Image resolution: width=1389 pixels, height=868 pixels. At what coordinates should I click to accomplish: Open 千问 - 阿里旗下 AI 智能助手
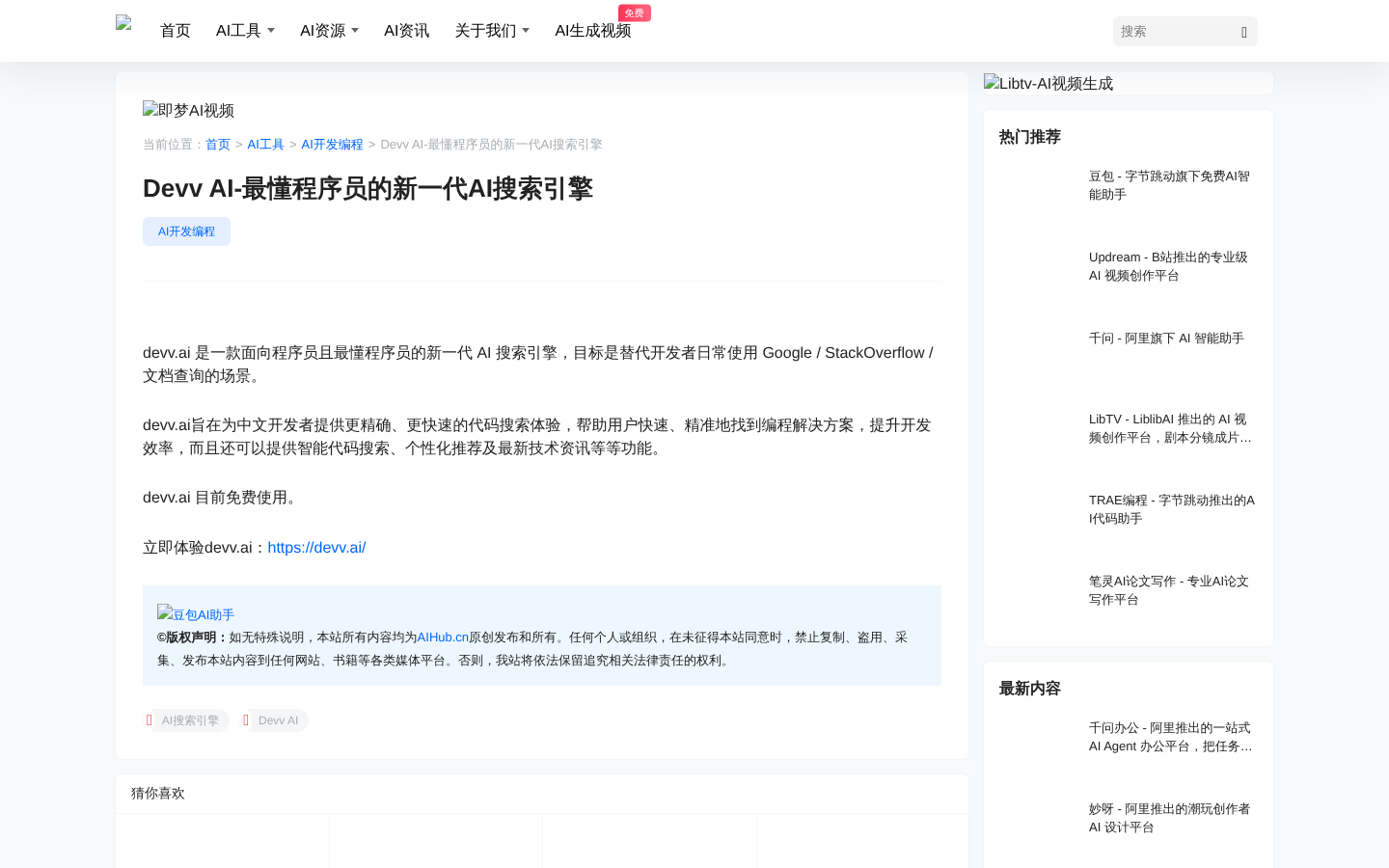coord(1166,339)
